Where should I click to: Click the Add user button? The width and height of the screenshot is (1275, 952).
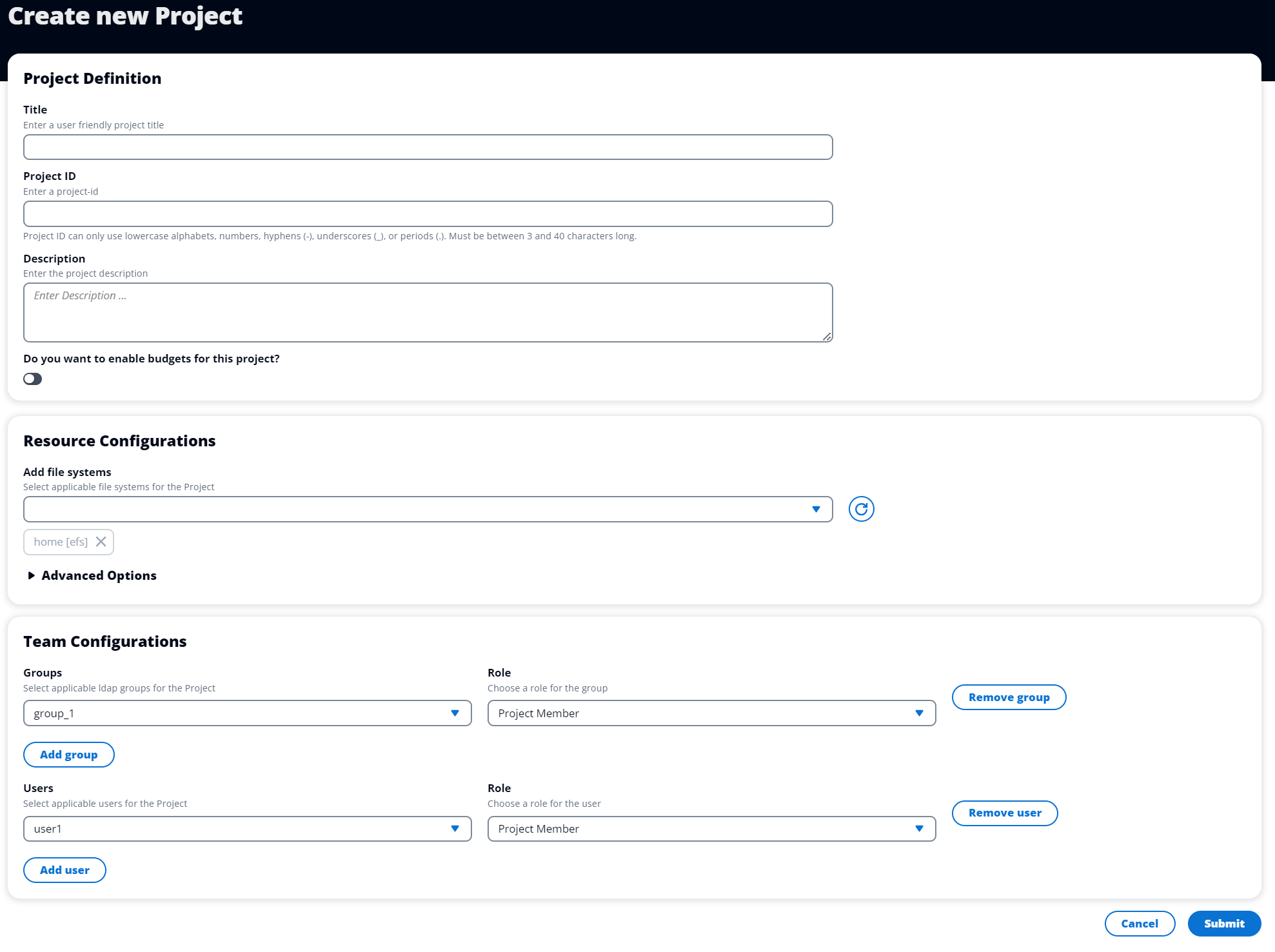[65, 869]
